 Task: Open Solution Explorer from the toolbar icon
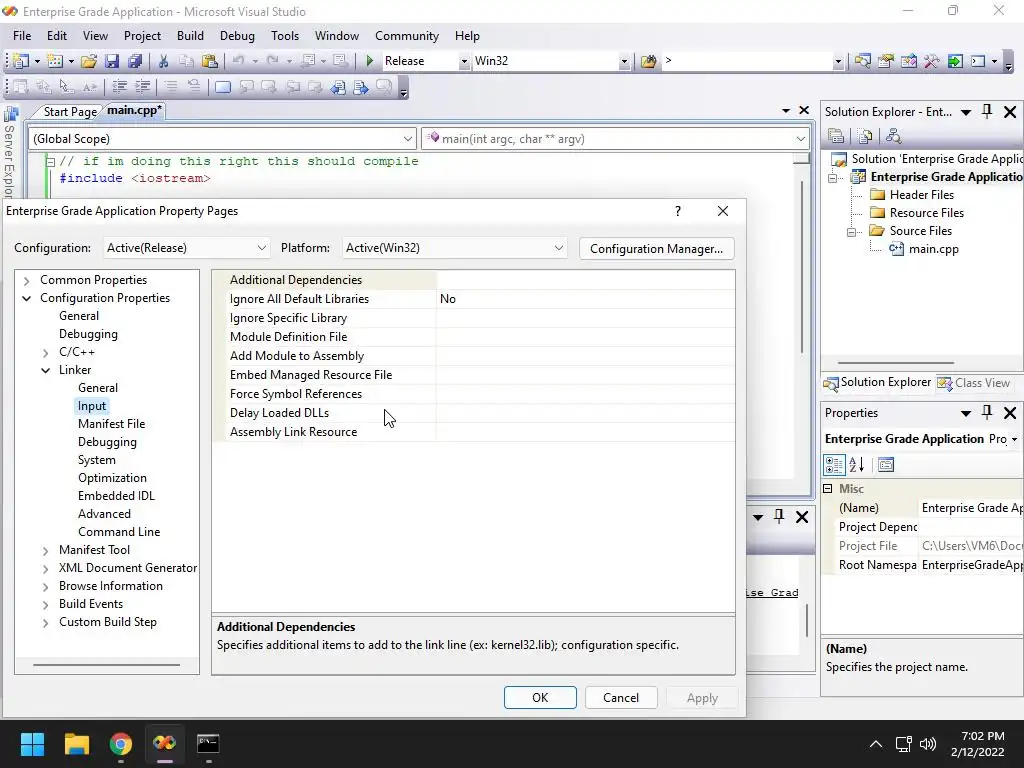coord(863,61)
